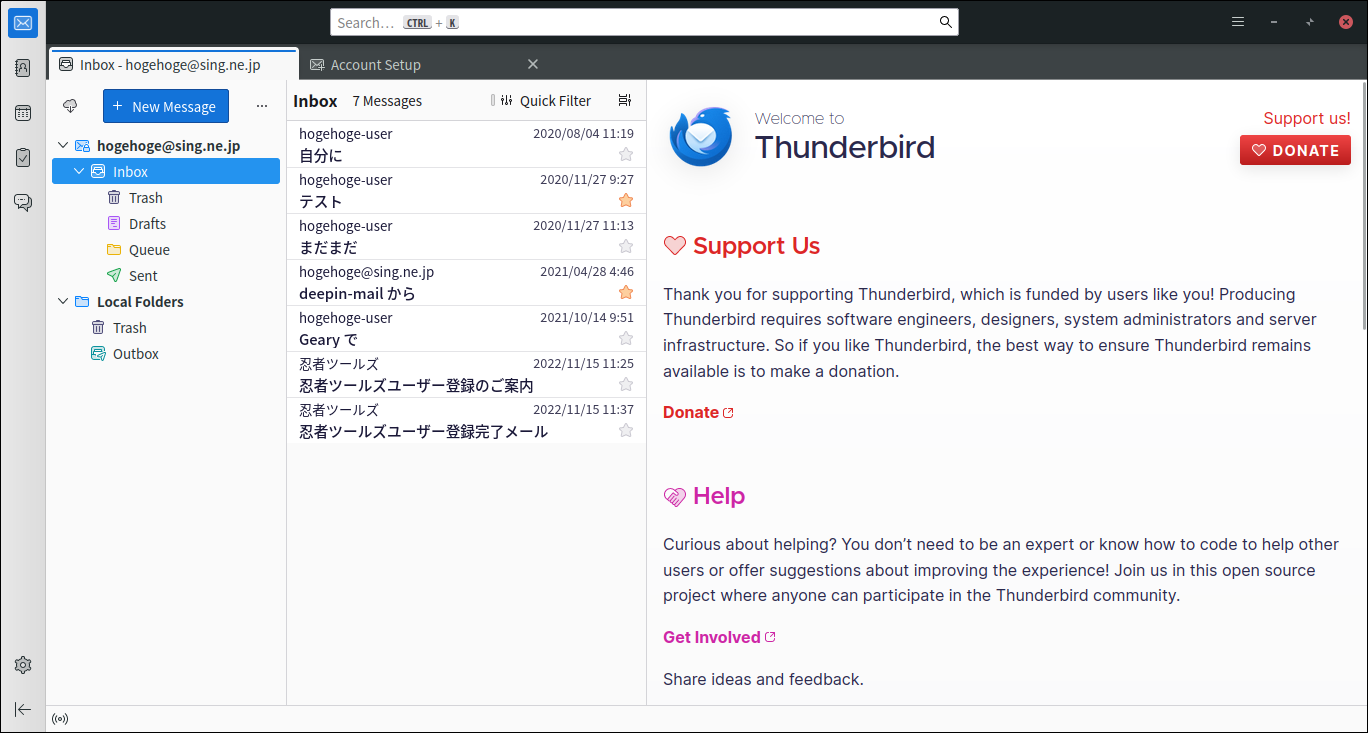Open the 忍者ツールズユーザー登録完了メール message
The height and width of the screenshot is (733, 1368).
coord(466,421)
